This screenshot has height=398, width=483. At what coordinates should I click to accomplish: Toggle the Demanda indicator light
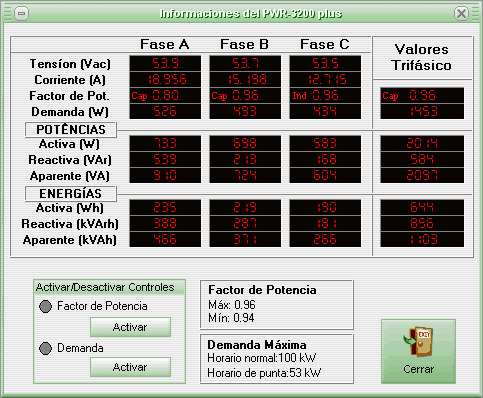[45, 348]
